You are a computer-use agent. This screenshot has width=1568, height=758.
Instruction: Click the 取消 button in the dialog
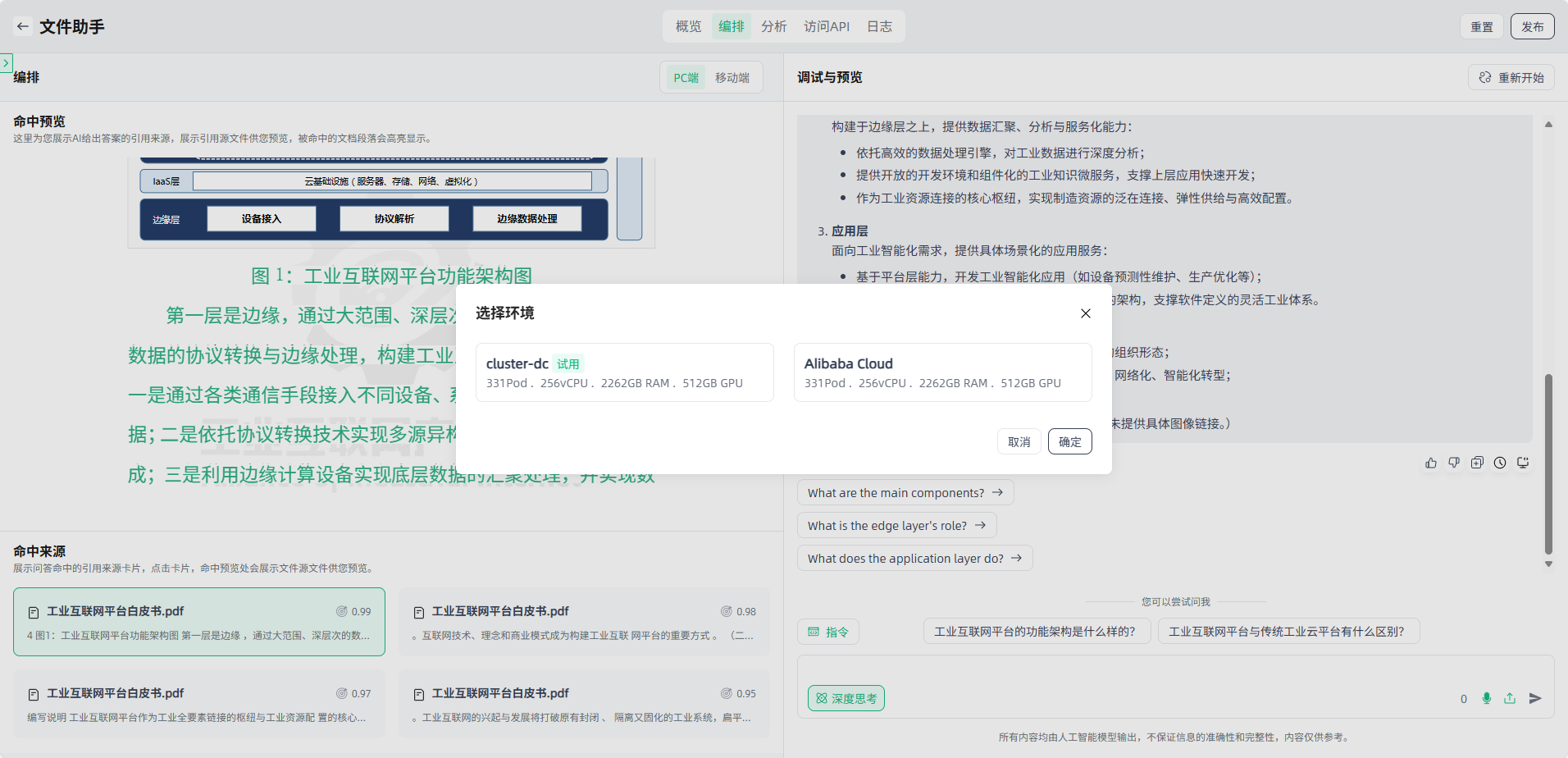1019,441
